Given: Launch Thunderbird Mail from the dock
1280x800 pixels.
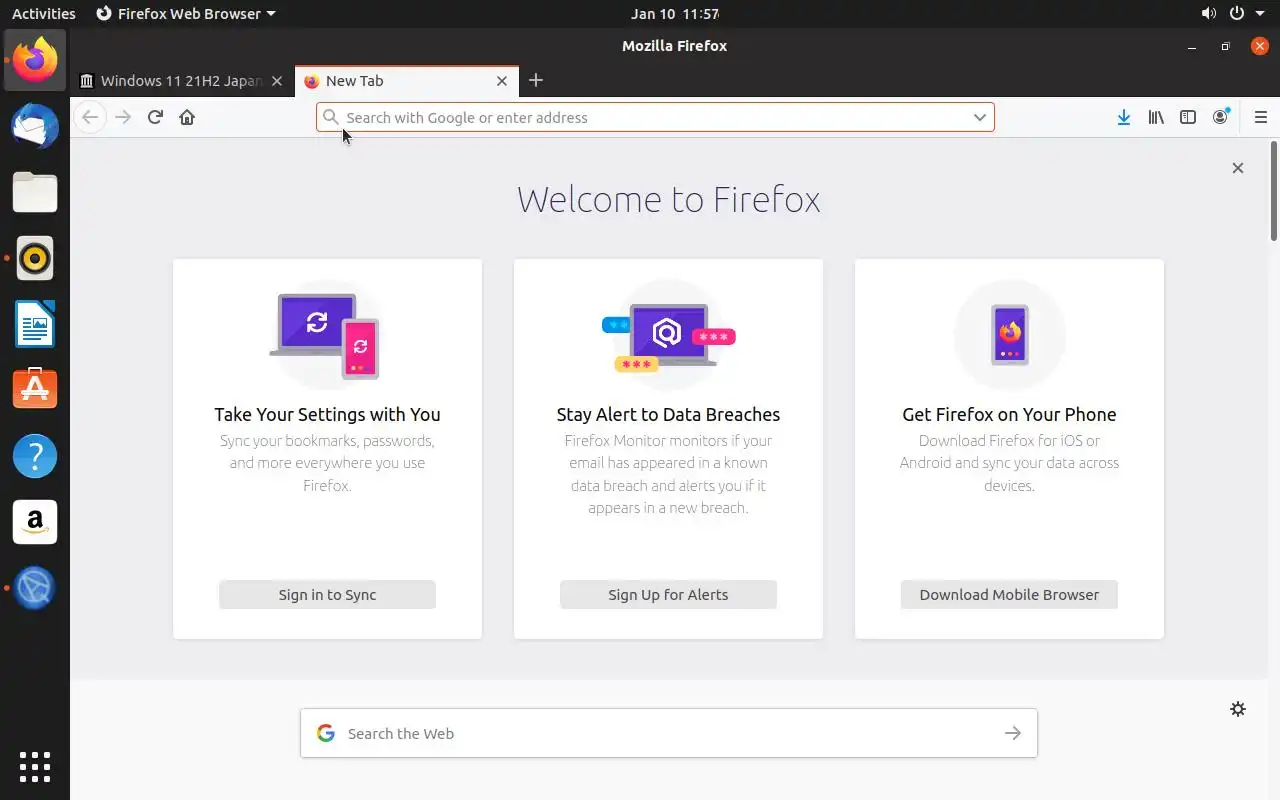Looking at the screenshot, I should (x=35, y=126).
